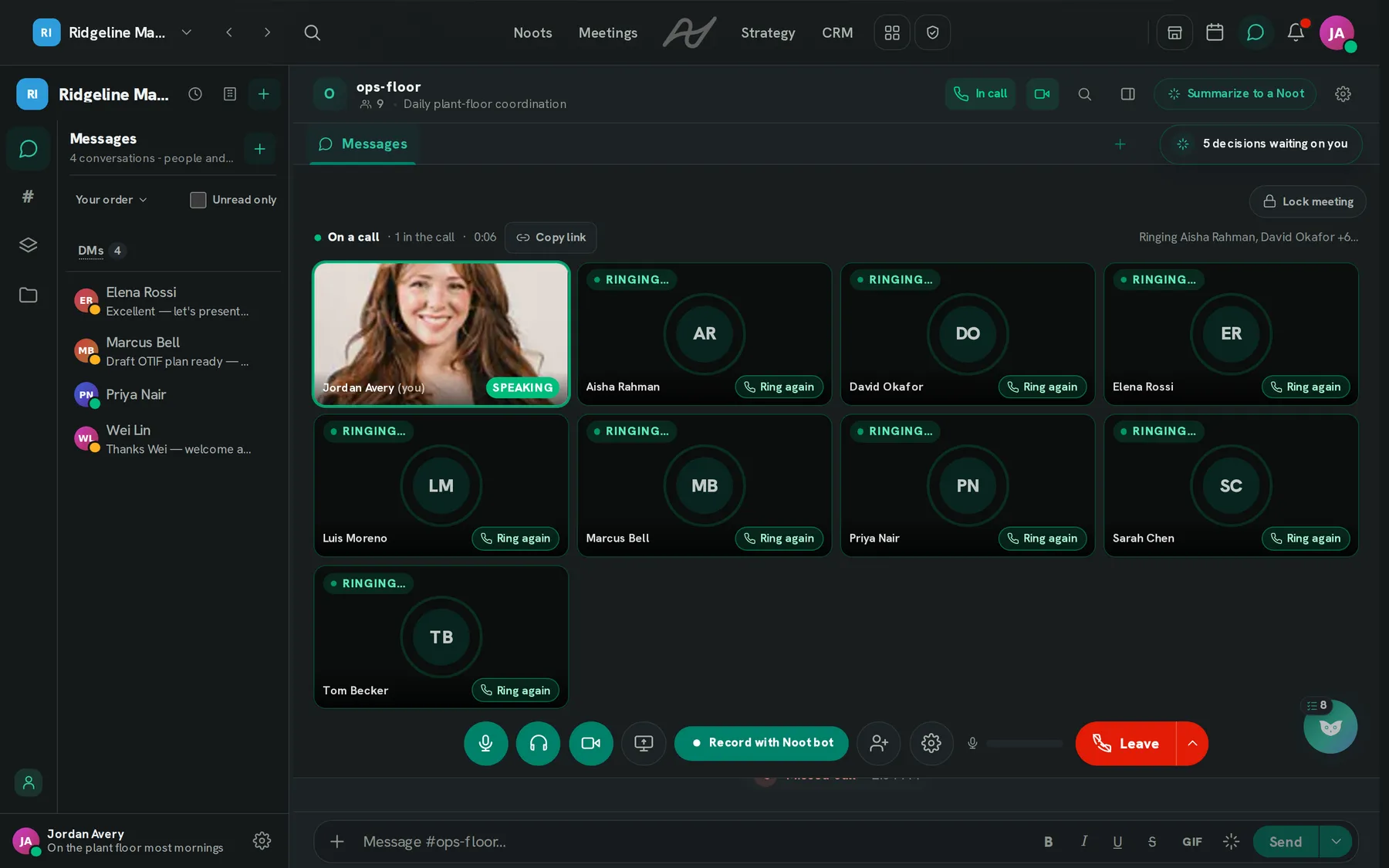Viewport: 1389px width, 868px height.
Task: Toggle side panel layout icon
Action: [1127, 94]
